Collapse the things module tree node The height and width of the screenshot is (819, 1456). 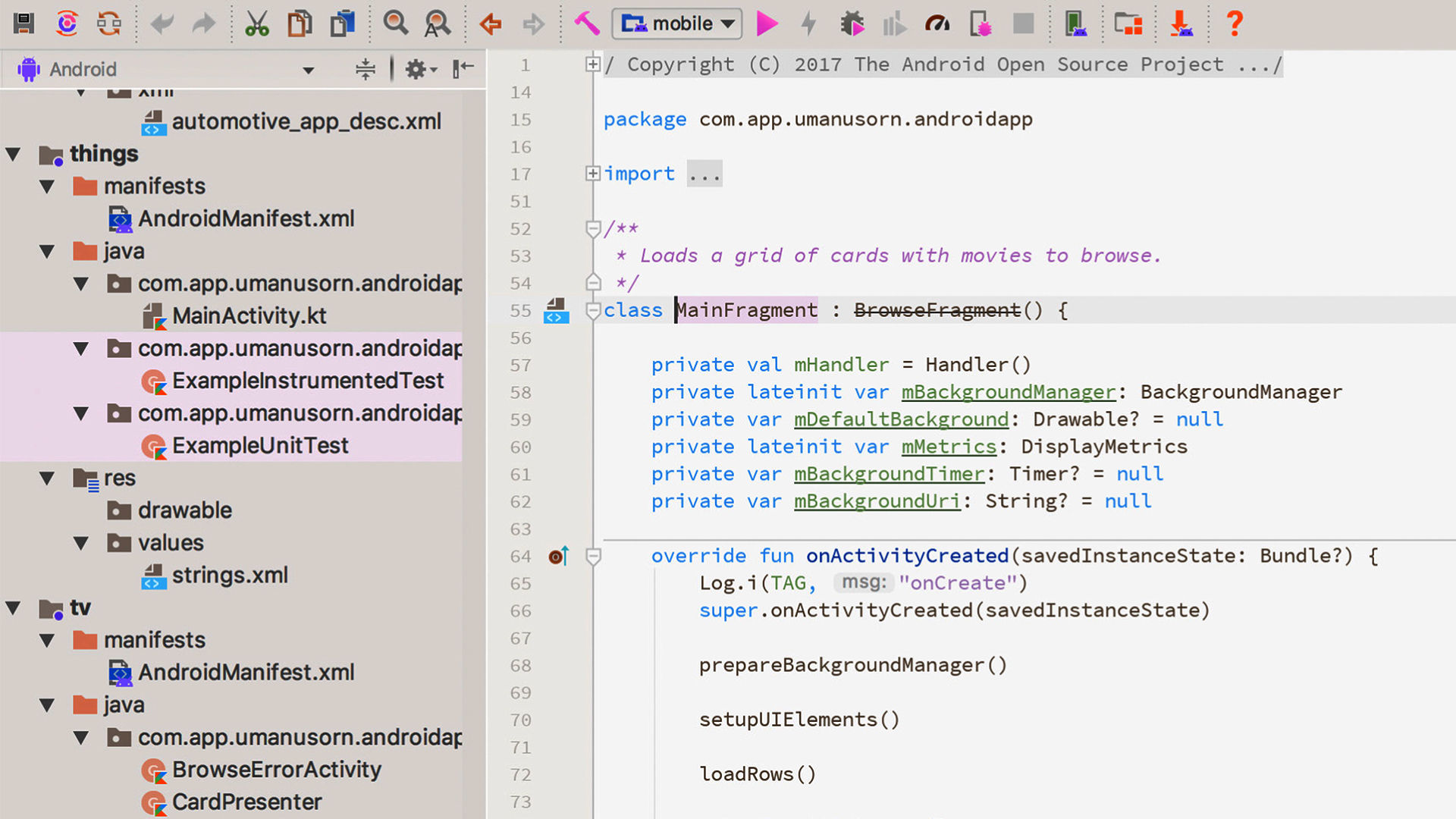pos(13,154)
